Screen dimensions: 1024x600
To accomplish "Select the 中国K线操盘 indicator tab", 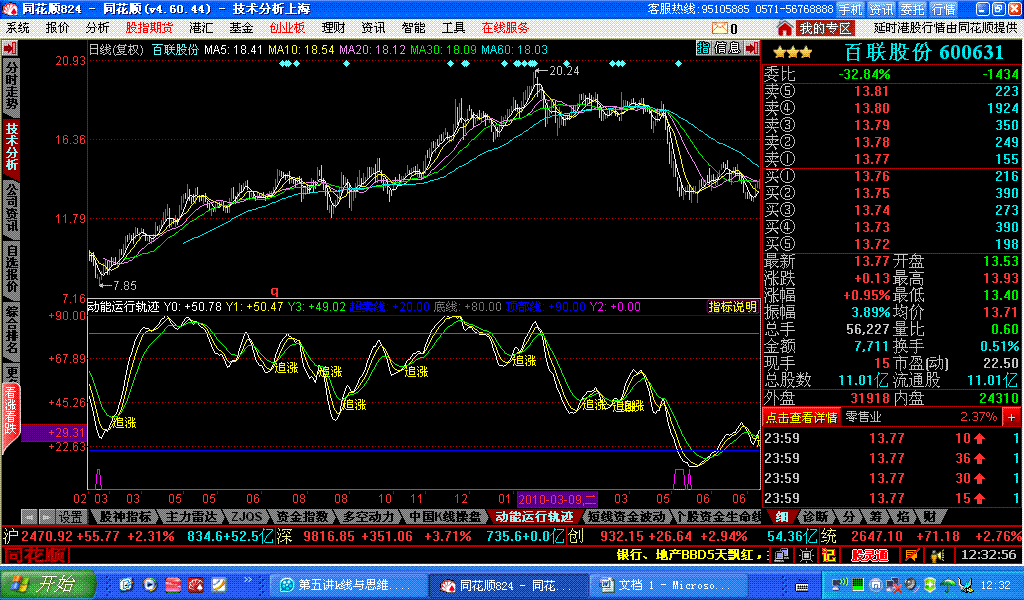I will tap(444, 517).
